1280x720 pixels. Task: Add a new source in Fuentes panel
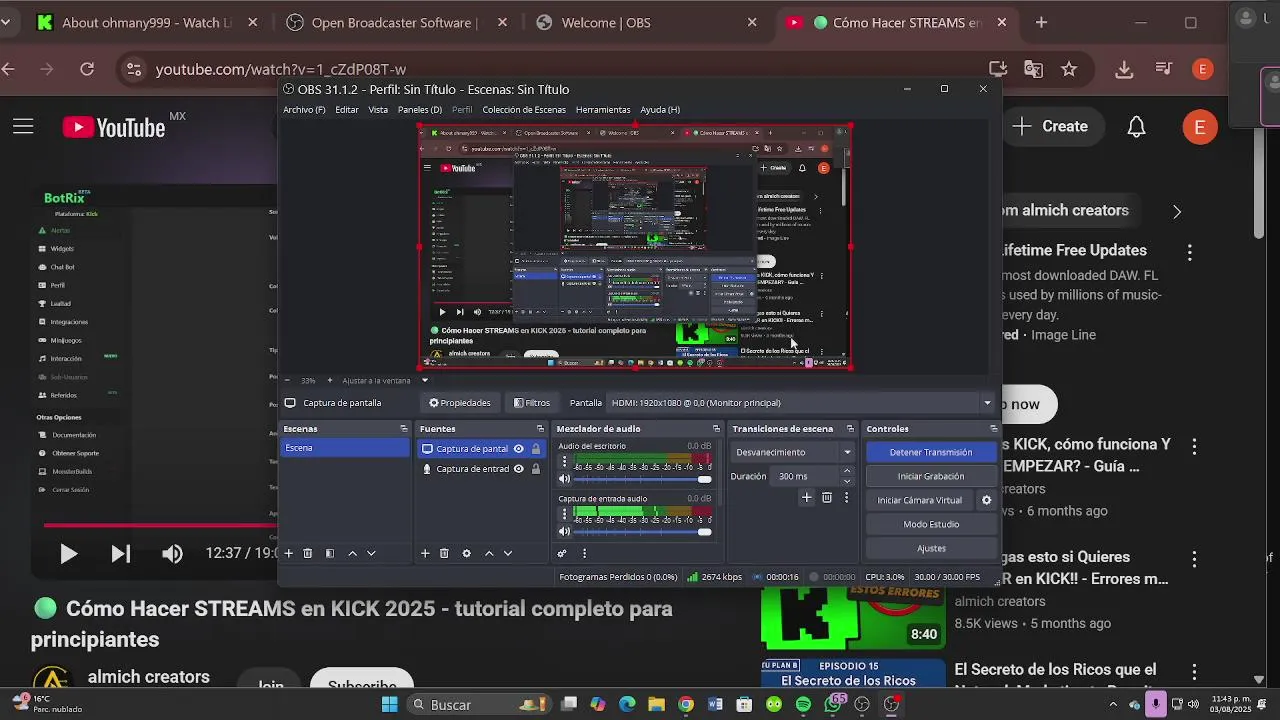[425, 553]
